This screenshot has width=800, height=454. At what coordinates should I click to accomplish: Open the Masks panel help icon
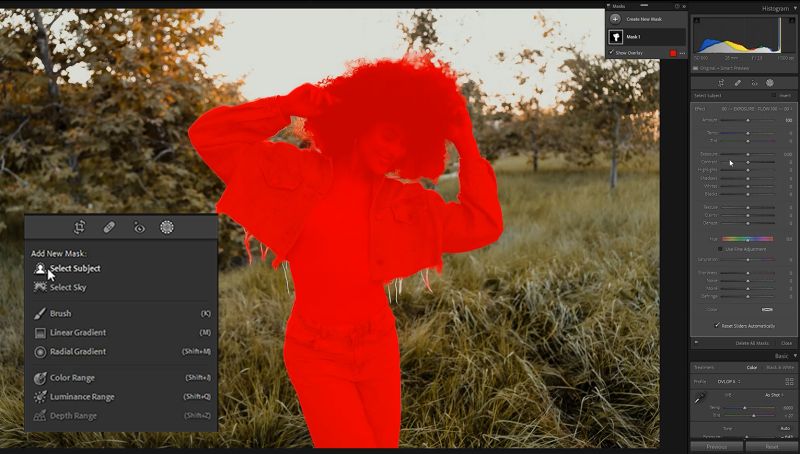[x=677, y=6]
